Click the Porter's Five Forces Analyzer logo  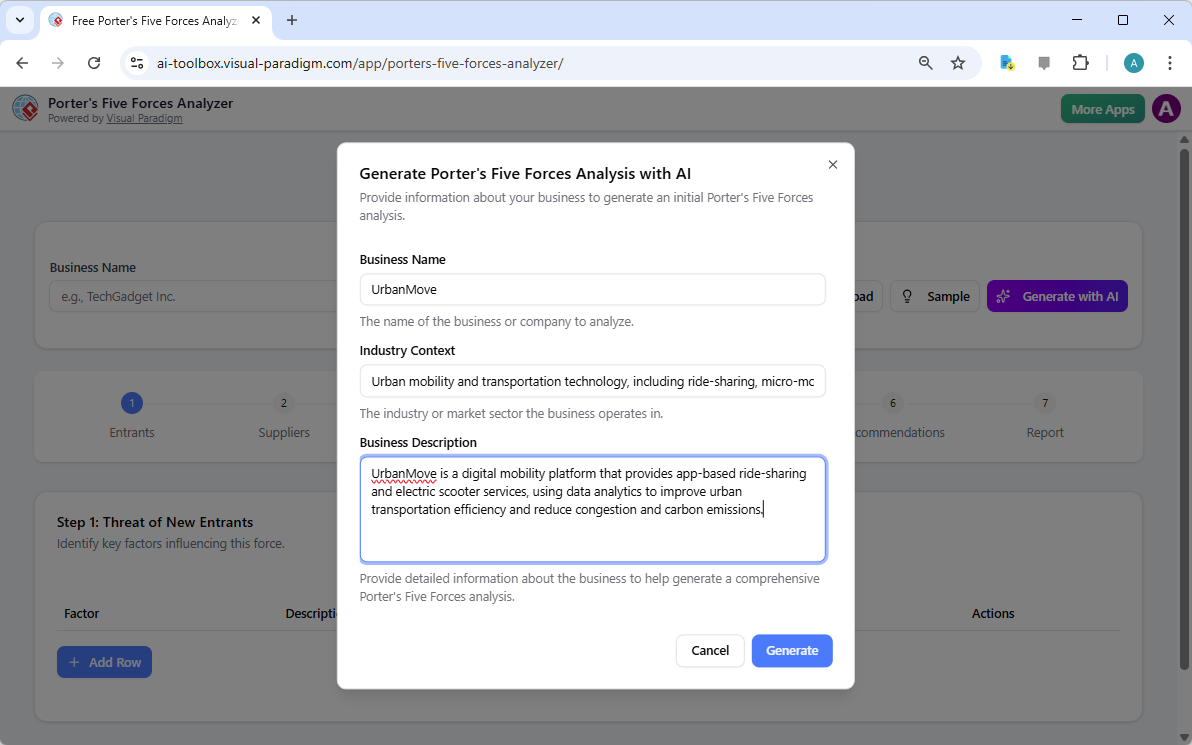[x=25, y=108]
